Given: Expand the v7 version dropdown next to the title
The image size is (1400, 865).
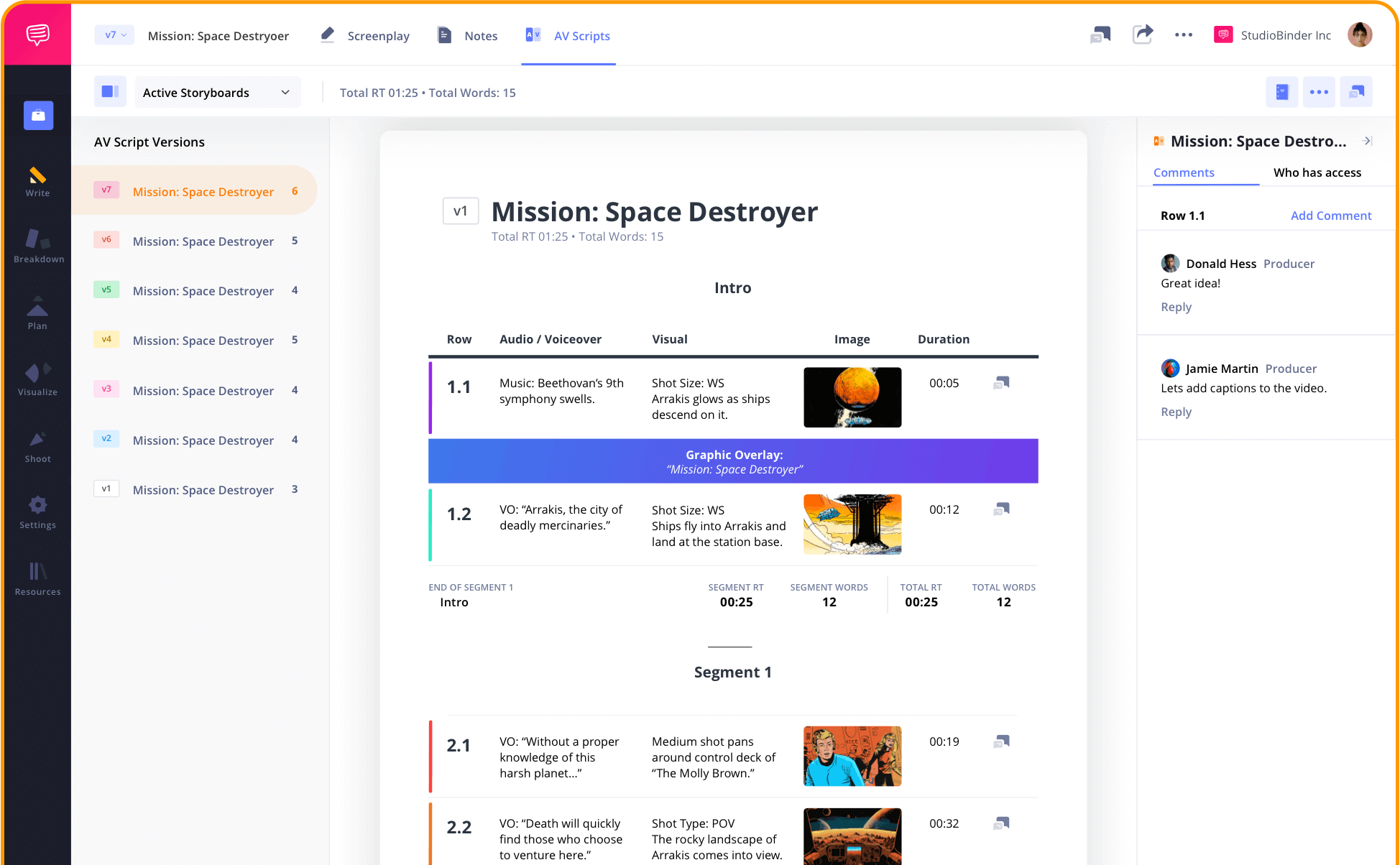Looking at the screenshot, I should (x=114, y=34).
